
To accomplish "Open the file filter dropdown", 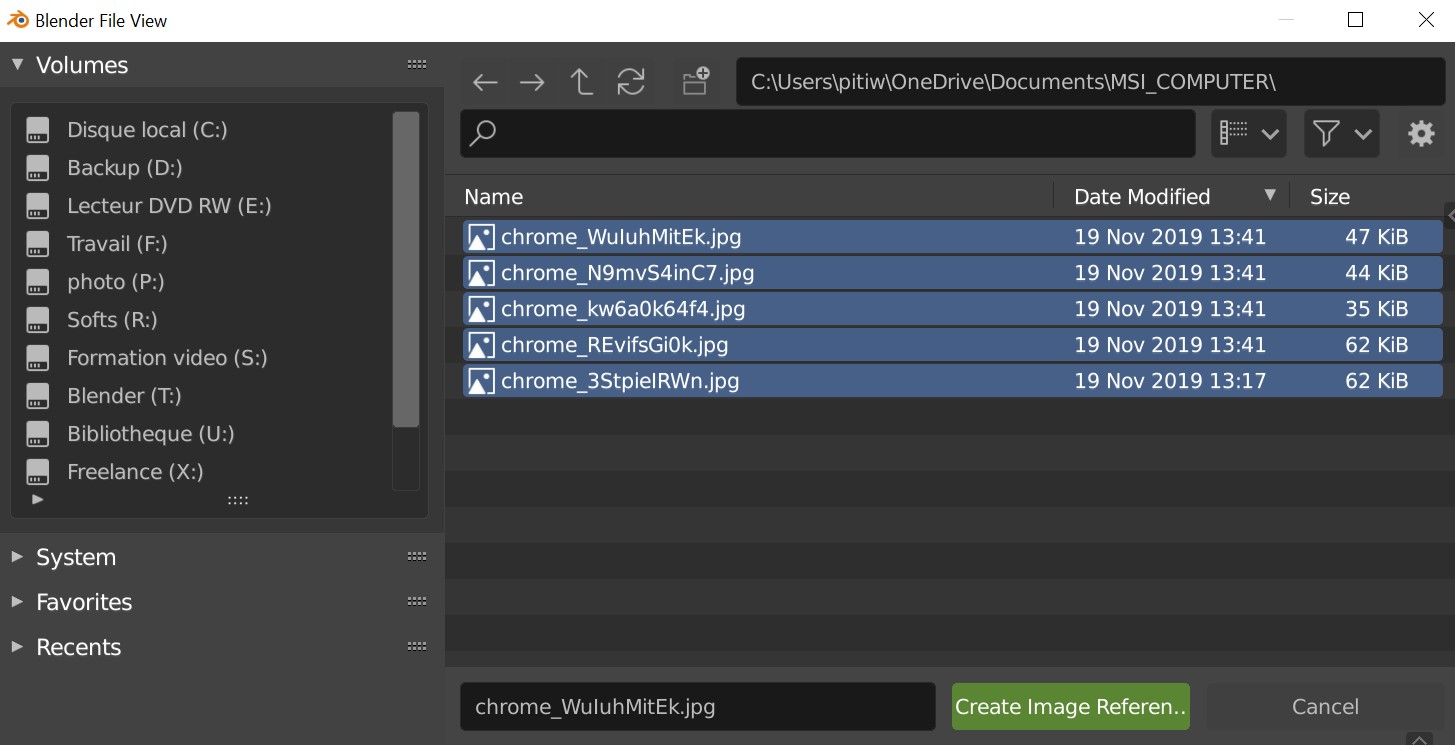I will coord(1342,133).
